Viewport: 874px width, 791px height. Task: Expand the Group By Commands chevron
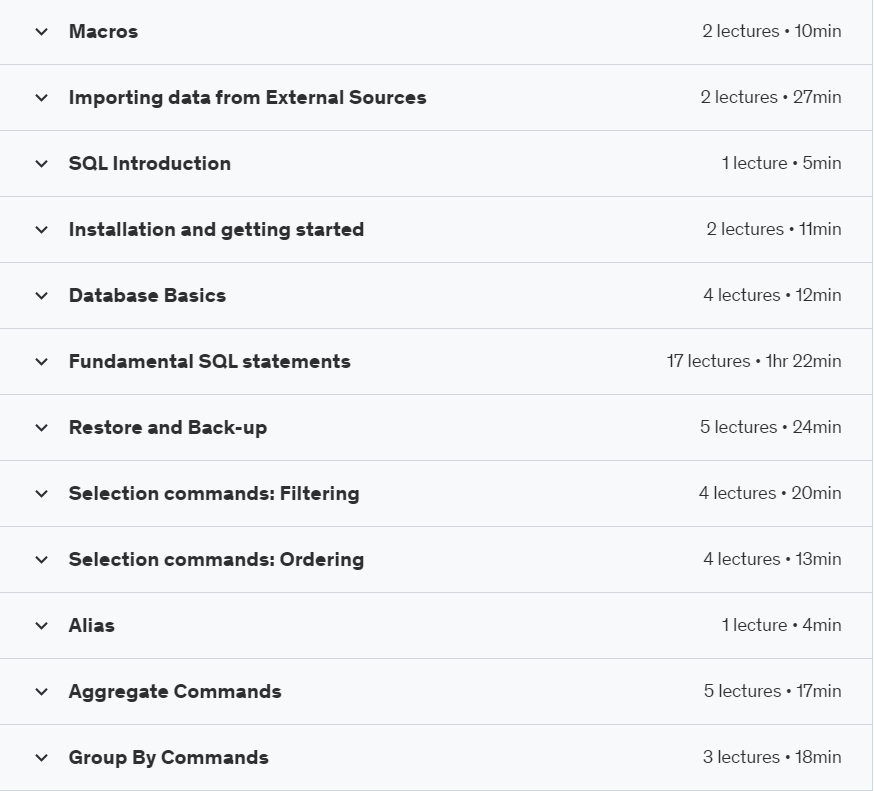click(41, 758)
